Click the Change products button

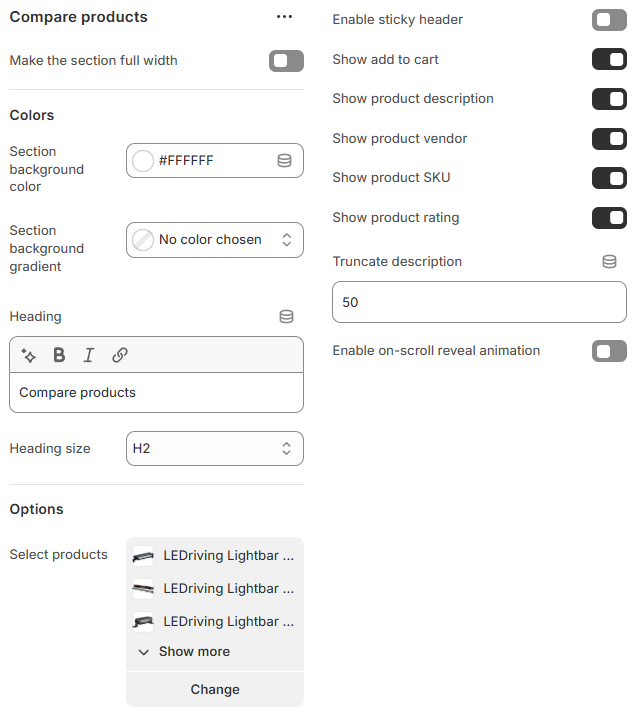tap(215, 689)
